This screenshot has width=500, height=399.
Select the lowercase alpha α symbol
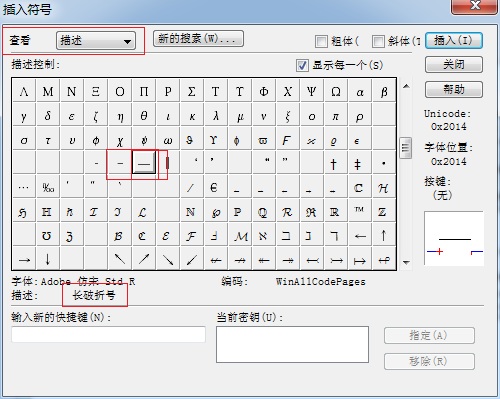point(360,91)
